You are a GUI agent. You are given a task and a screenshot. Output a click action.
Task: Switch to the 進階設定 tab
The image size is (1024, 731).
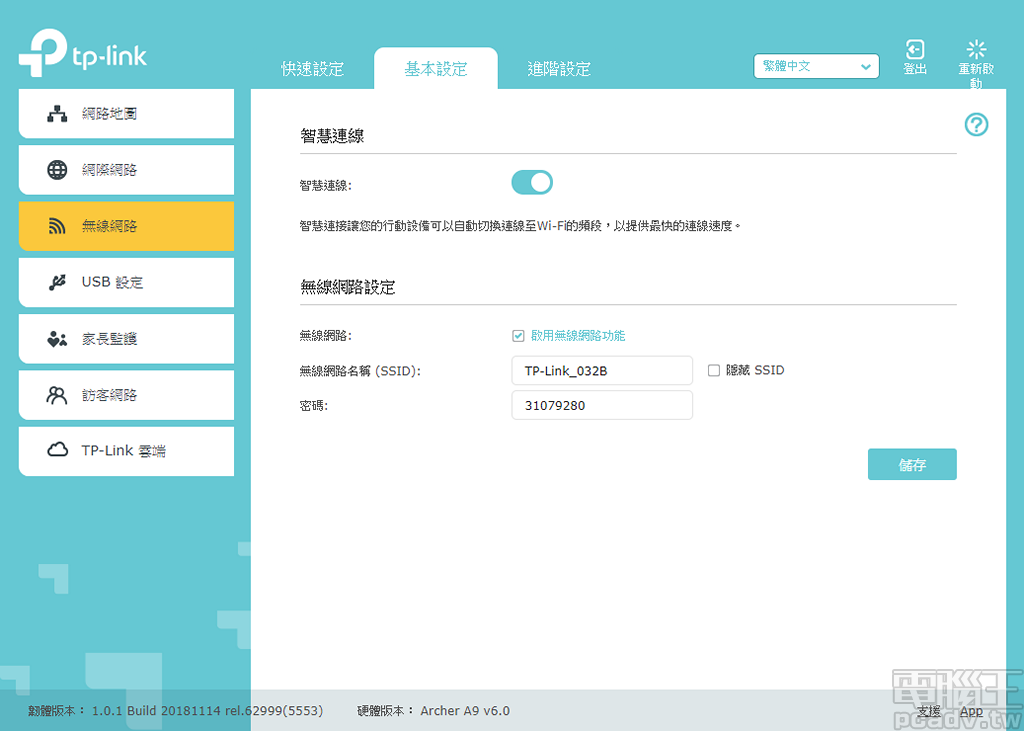[559, 69]
